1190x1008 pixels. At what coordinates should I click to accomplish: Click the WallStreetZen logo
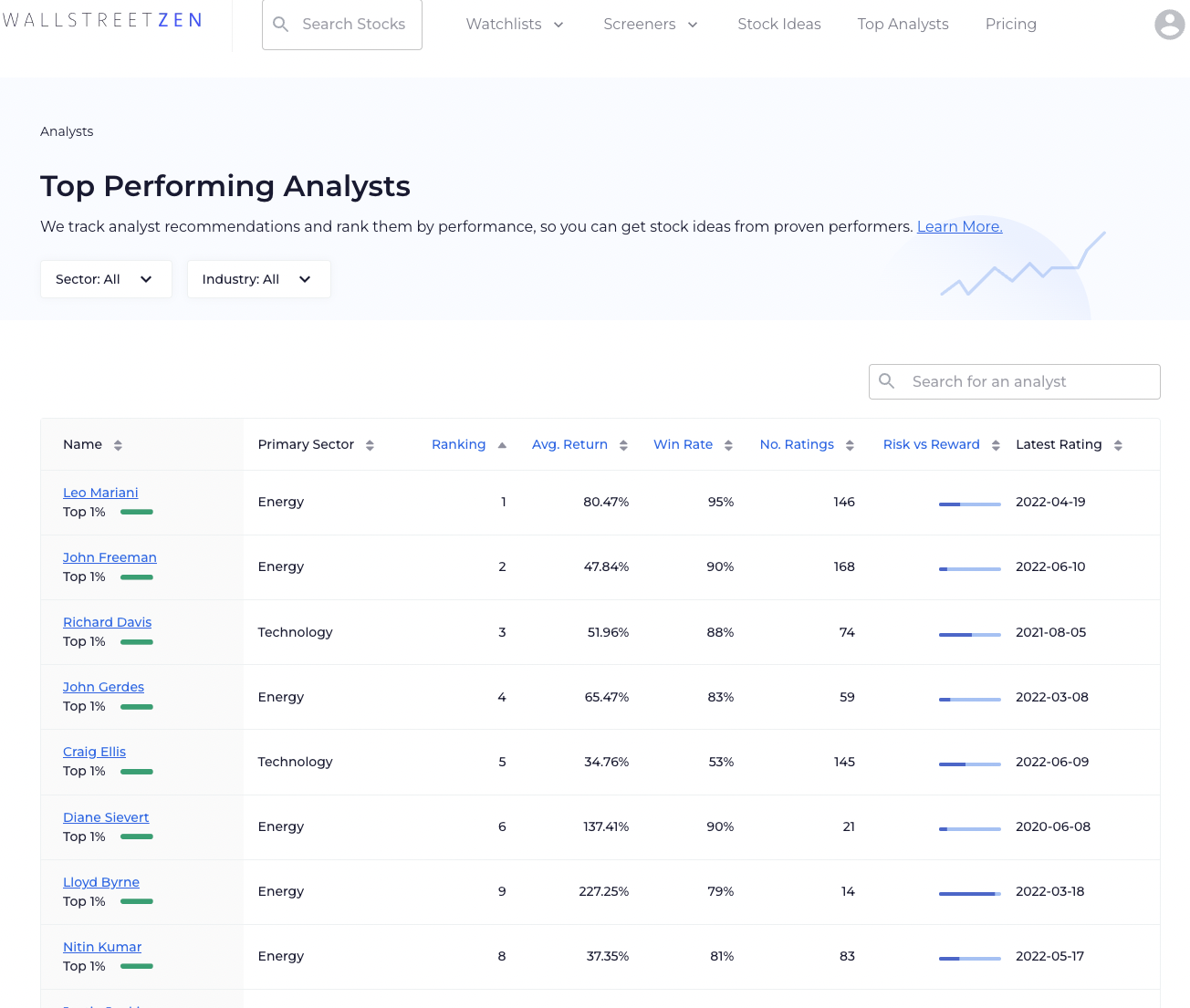point(101,18)
